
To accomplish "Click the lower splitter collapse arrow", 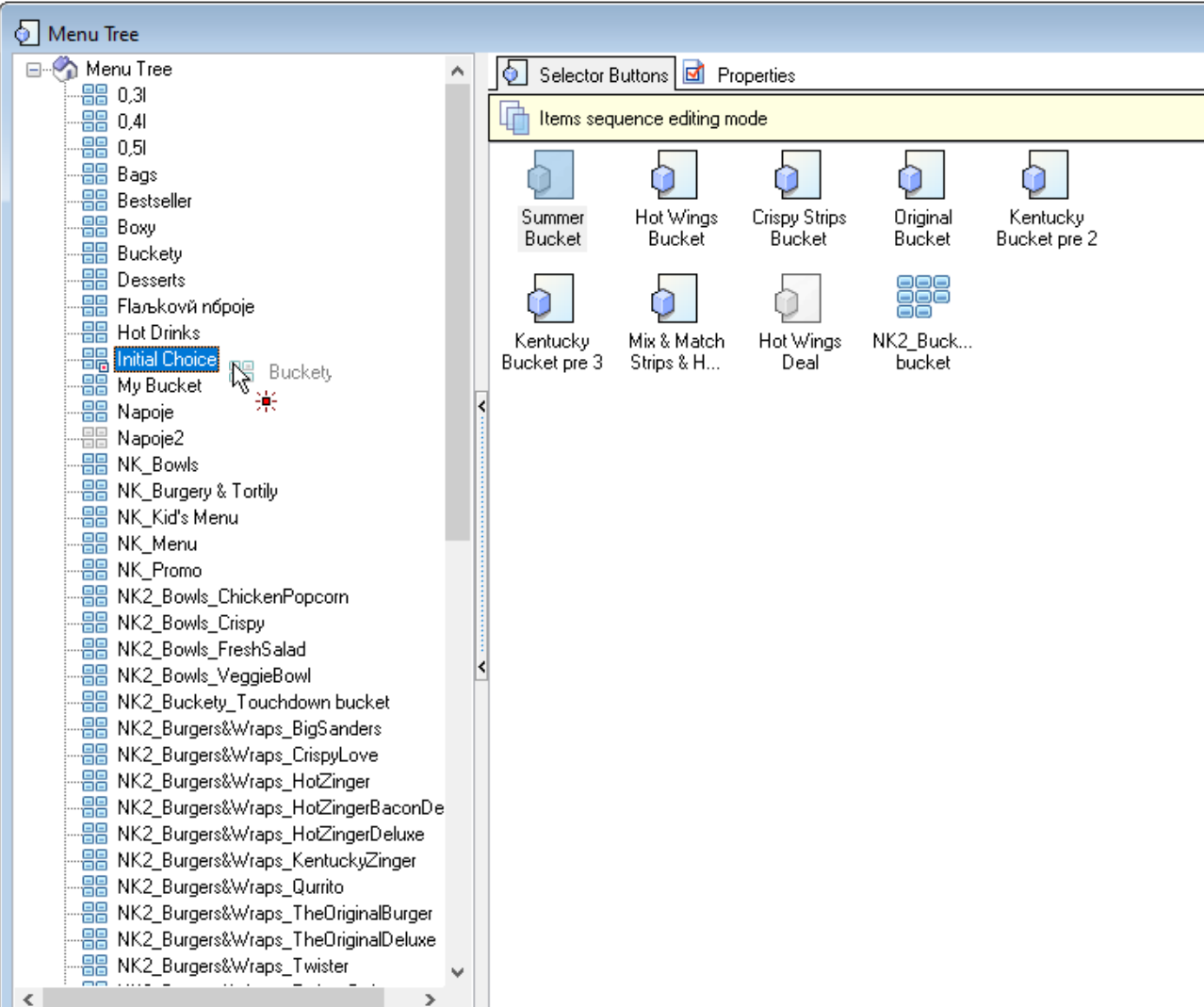I will (x=481, y=667).
